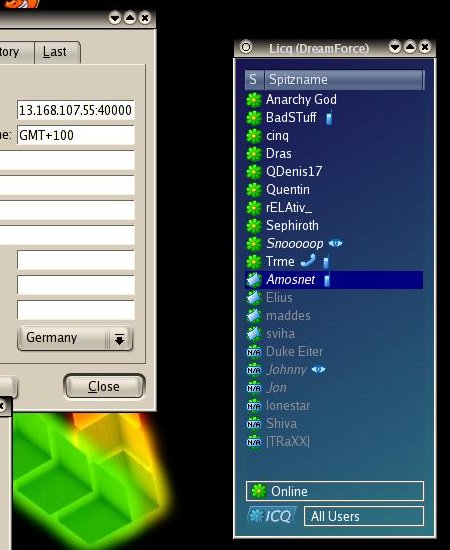The height and width of the screenshot is (550, 450).
Task: Select contact BadSTuff
Action: pos(291,118)
